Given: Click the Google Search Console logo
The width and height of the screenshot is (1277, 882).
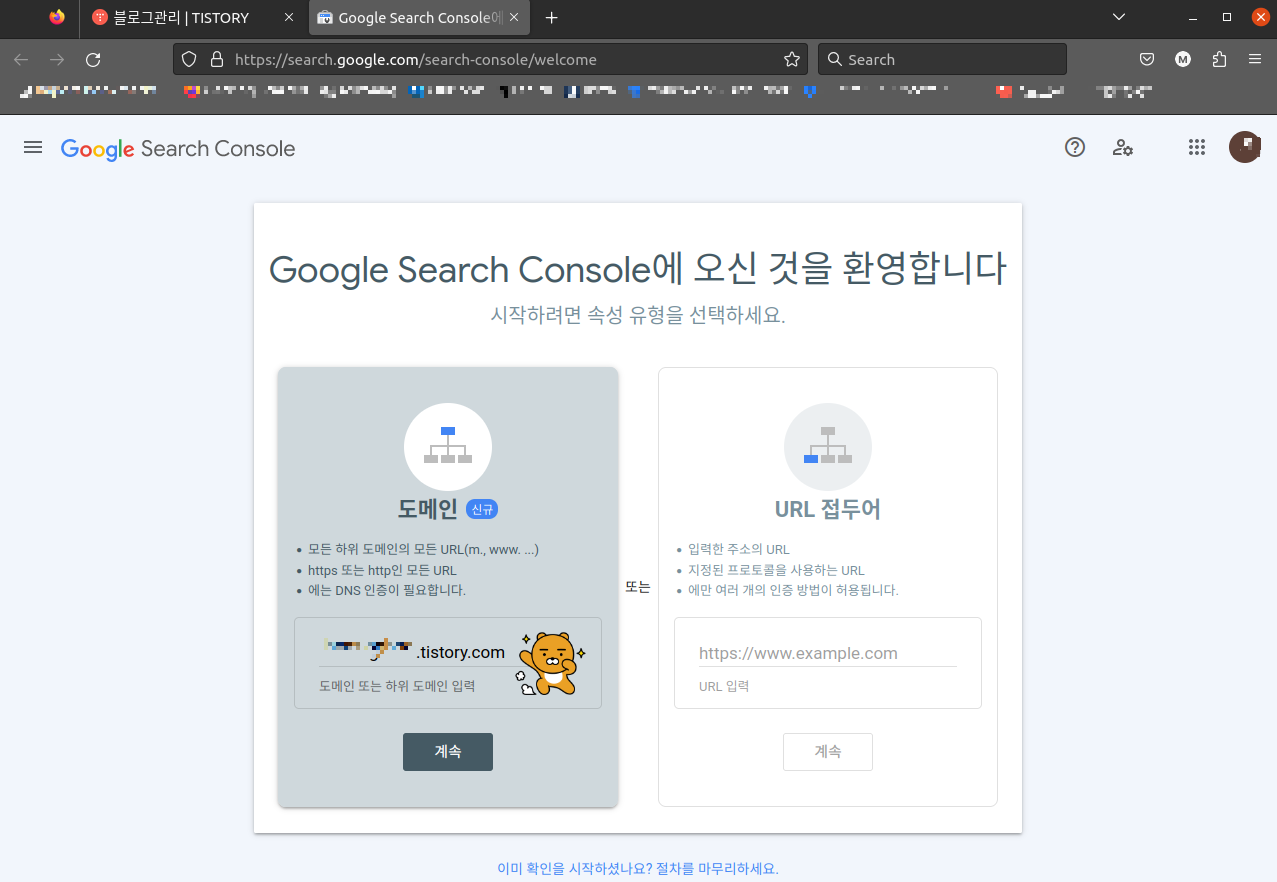Looking at the screenshot, I should 178,149.
